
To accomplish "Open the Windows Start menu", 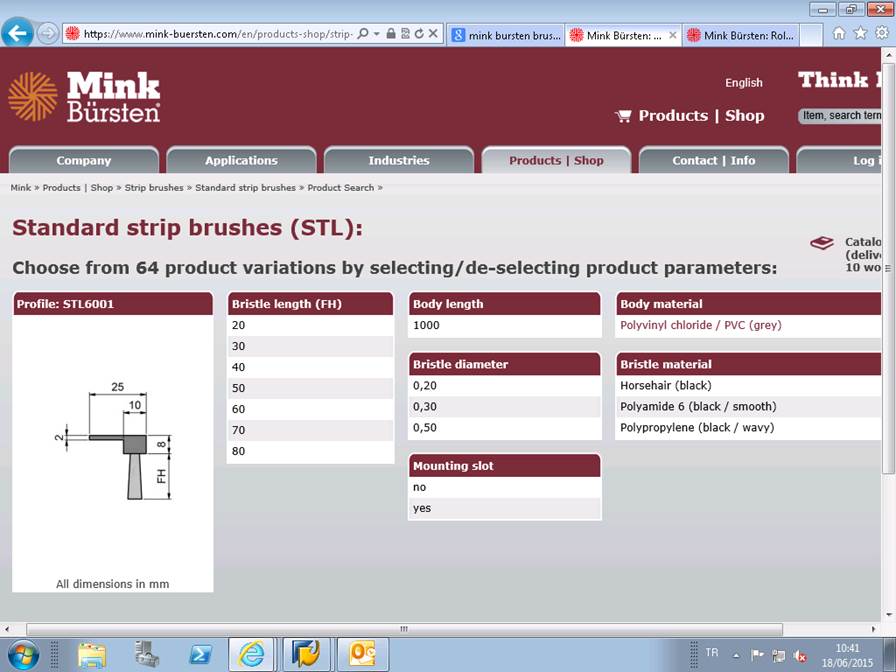I will tap(23, 655).
